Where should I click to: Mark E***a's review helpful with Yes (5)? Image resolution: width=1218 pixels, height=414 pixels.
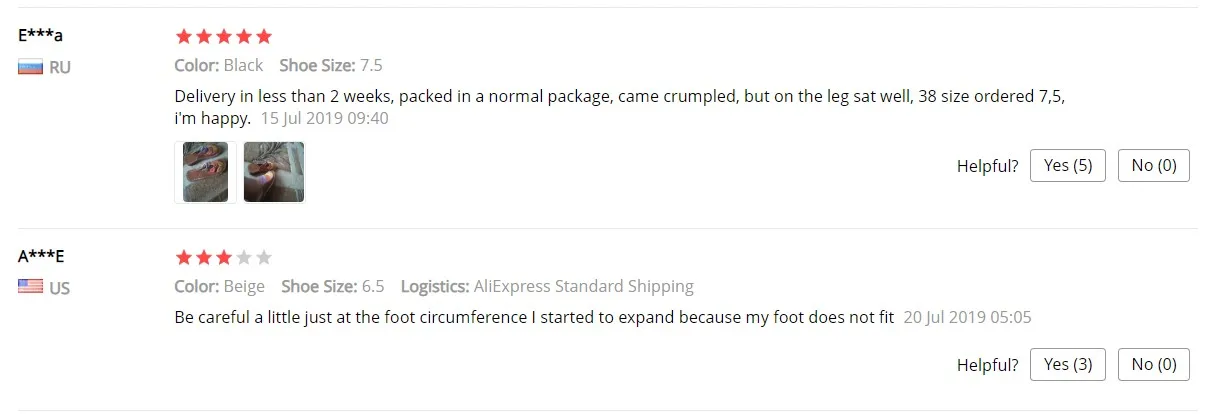tap(1067, 166)
